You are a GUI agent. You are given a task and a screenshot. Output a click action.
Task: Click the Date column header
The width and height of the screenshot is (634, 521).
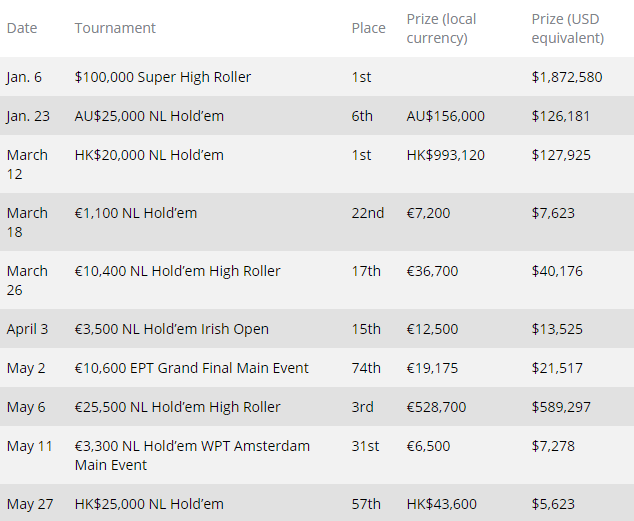(x=22, y=28)
